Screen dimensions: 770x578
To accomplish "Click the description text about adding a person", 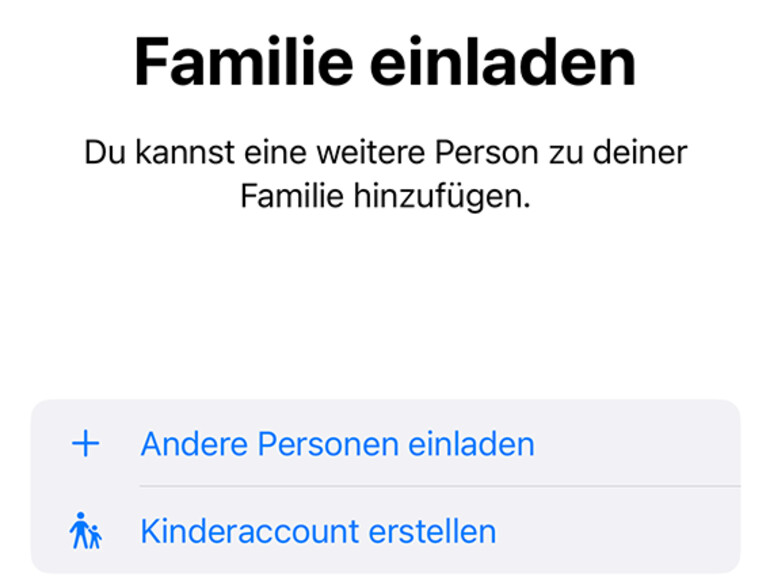I will 385,175.
